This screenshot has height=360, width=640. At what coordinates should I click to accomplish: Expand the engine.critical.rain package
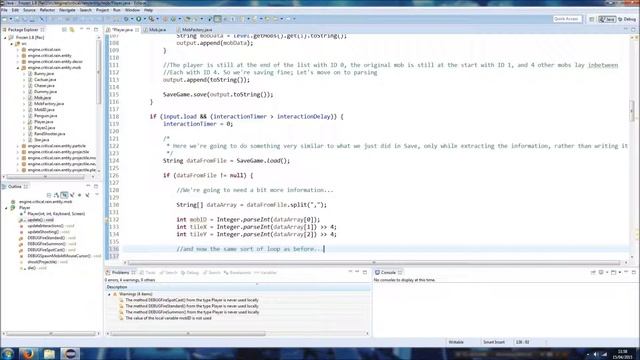[18, 49]
